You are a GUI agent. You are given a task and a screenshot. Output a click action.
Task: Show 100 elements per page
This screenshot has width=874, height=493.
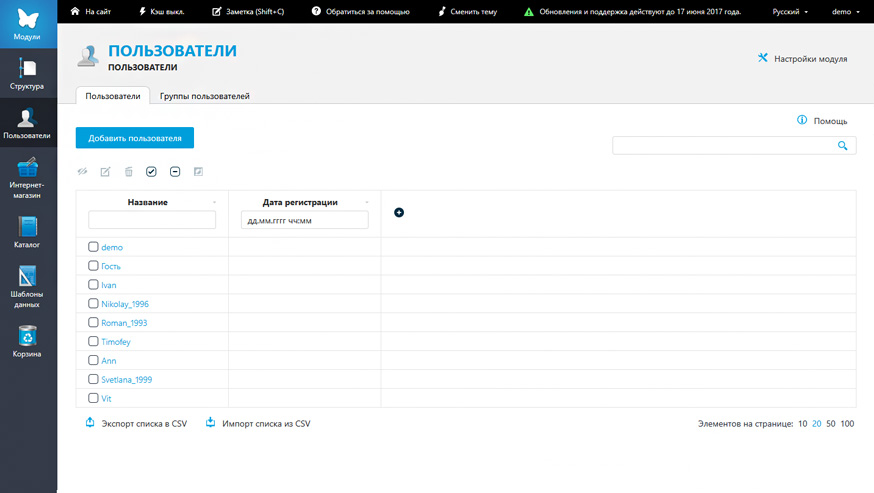847,424
